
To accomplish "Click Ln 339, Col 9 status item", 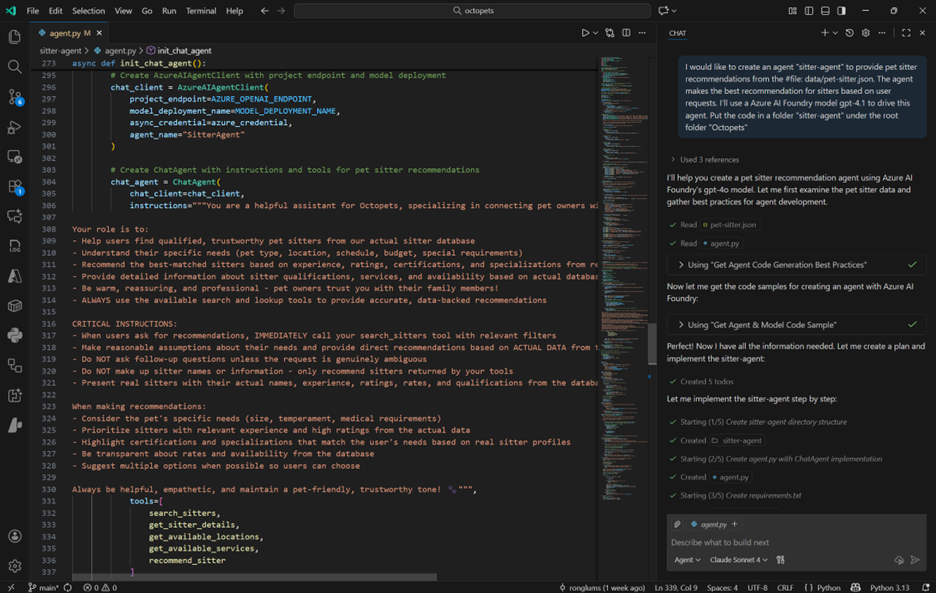I will [x=676, y=588].
